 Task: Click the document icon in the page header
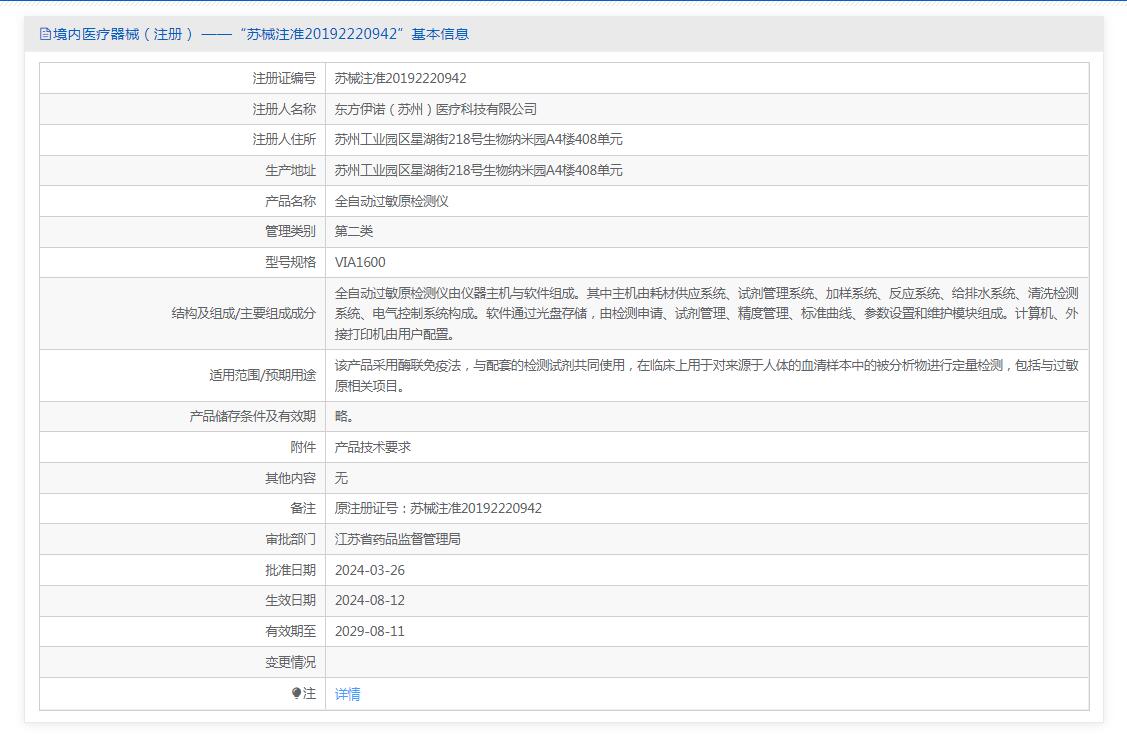(45, 34)
